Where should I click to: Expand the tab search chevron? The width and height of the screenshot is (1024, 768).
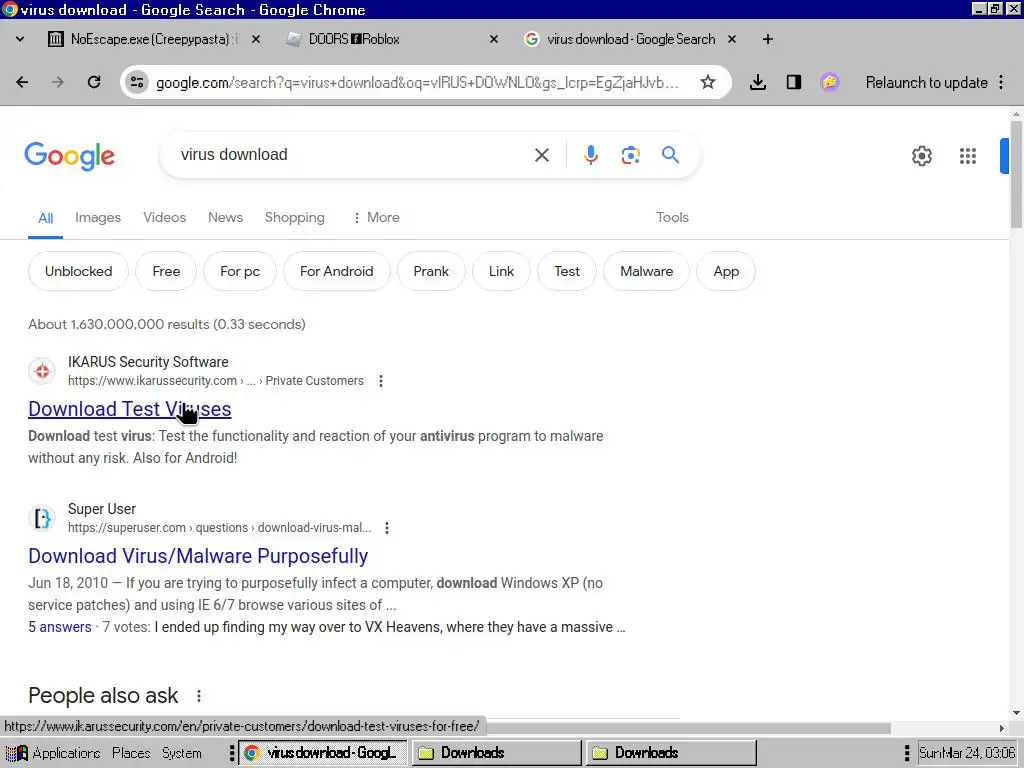point(20,39)
